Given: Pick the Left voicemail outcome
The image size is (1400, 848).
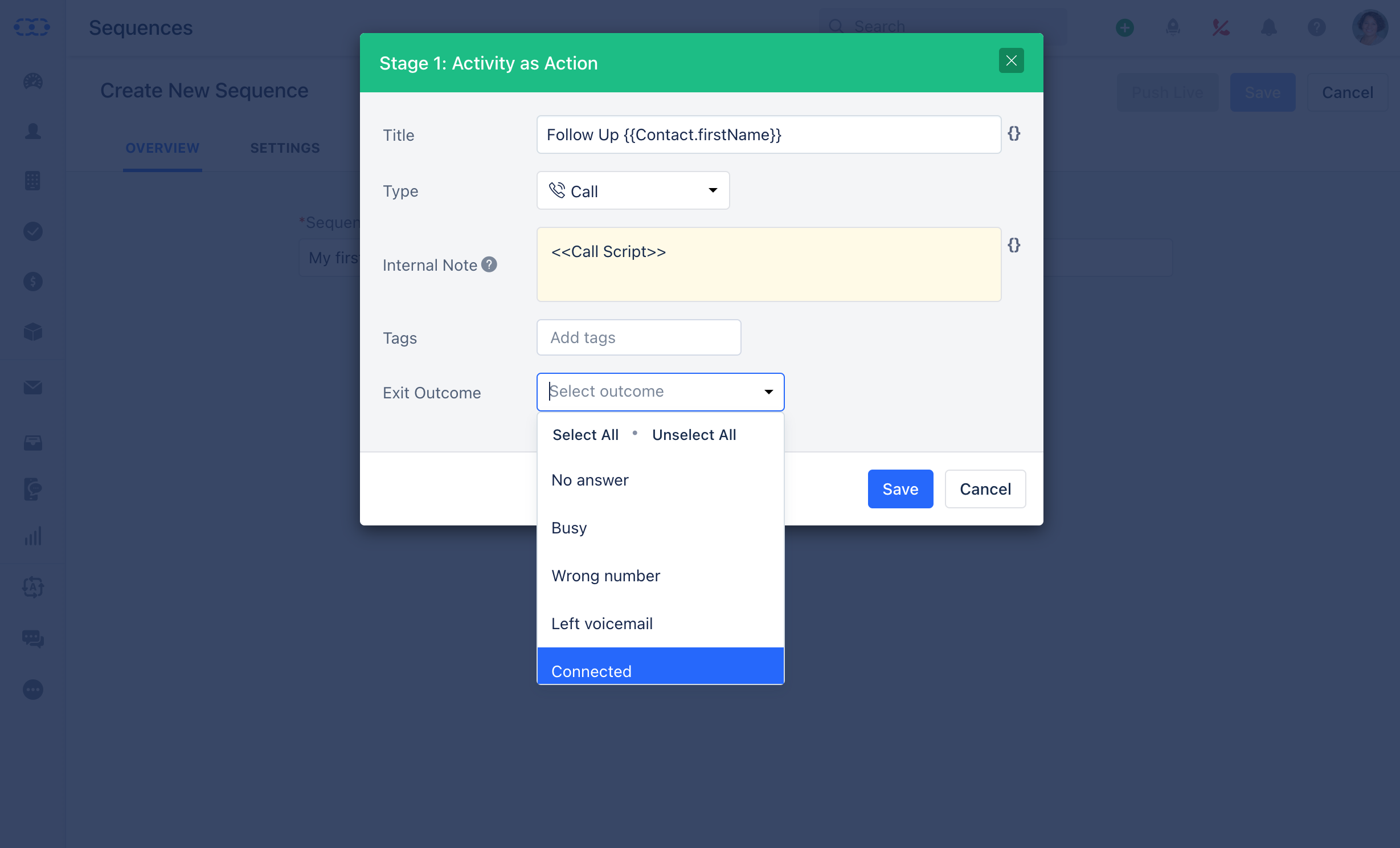Looking at the screenshot, I should pos(660,624).
